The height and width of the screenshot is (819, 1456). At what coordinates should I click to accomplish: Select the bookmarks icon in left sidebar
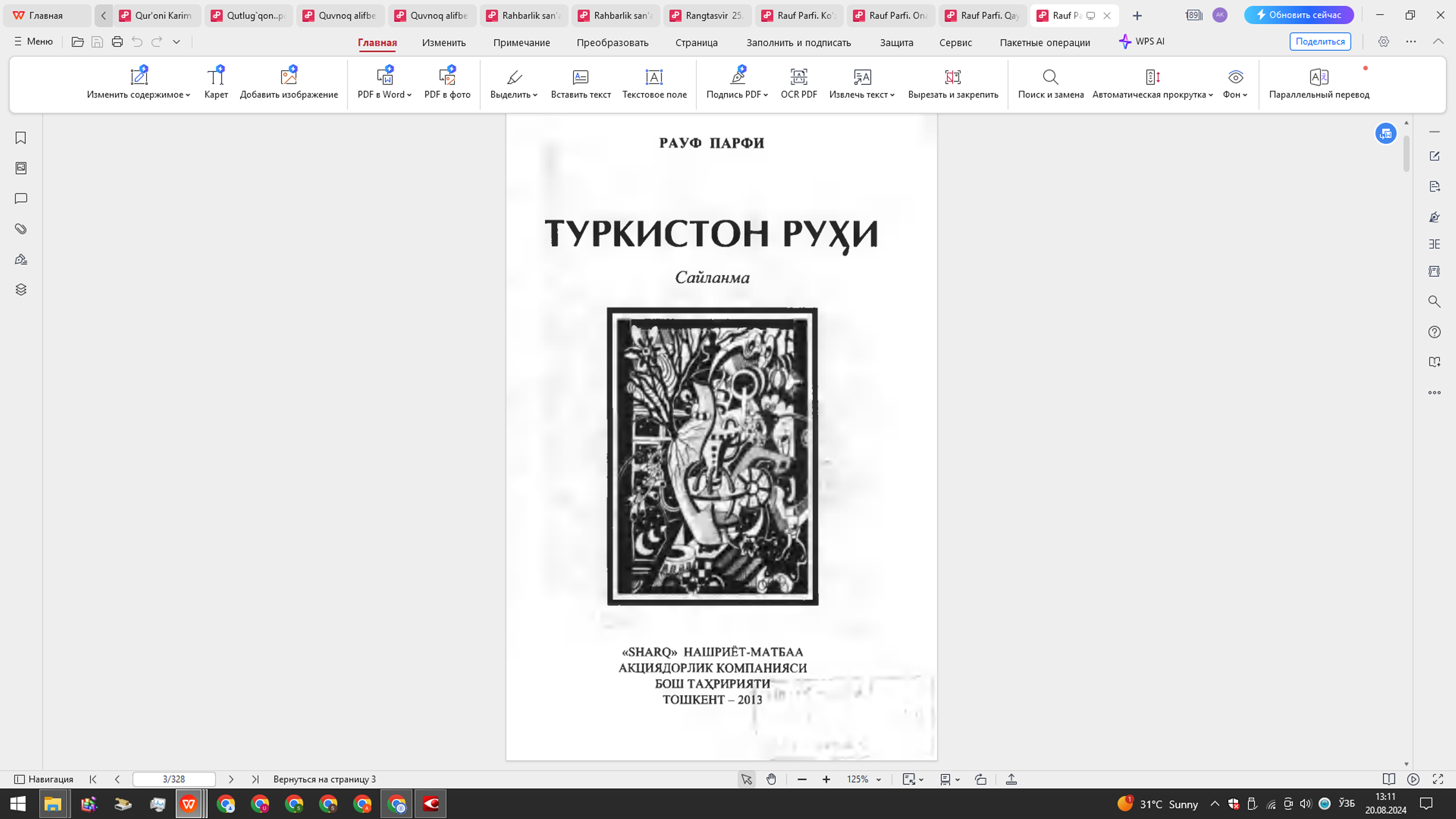20,137
